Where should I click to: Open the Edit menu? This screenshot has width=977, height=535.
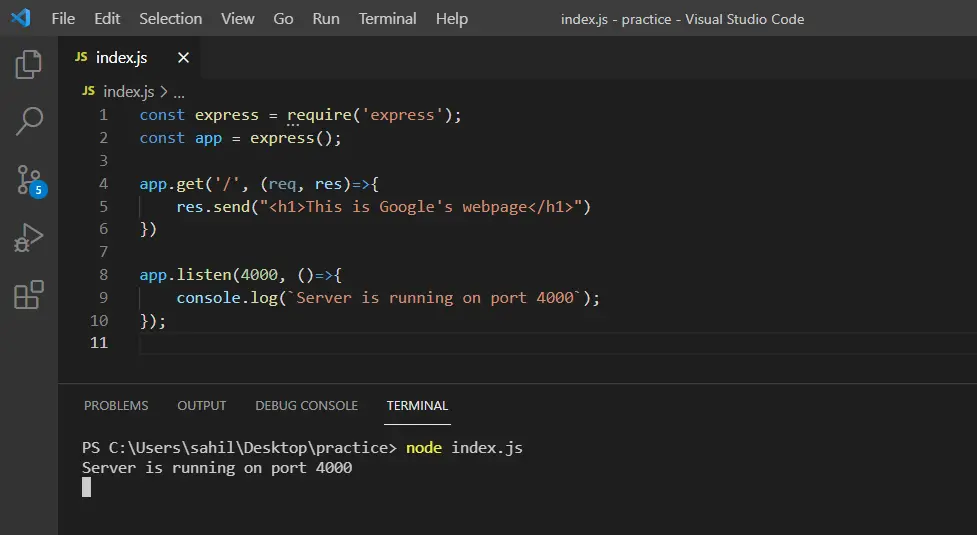[107, 19]
